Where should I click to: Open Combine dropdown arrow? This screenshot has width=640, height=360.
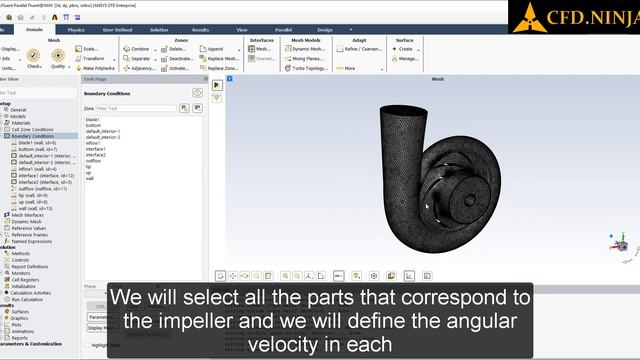155,49
